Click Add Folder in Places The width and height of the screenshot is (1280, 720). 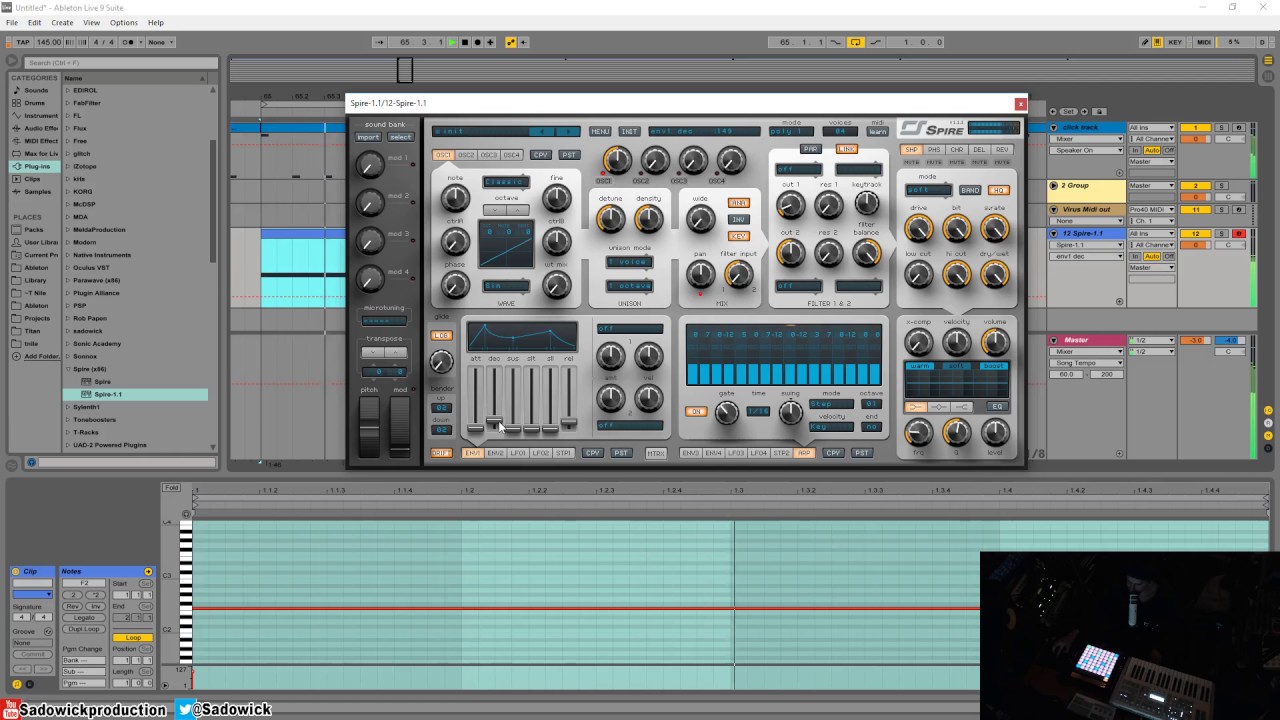[x=41, y=356]
